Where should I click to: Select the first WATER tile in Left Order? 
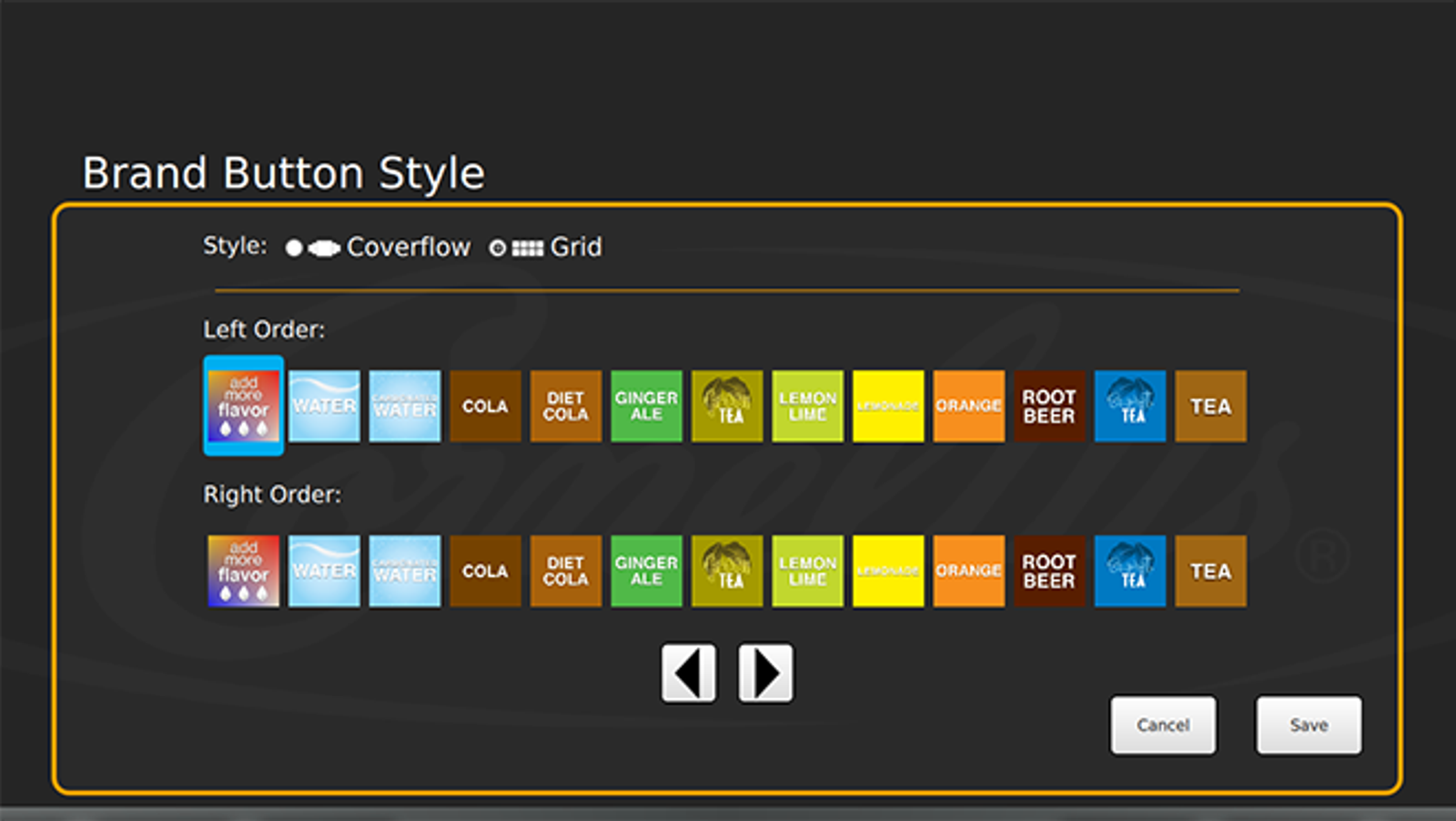click(x=324, y=406)
